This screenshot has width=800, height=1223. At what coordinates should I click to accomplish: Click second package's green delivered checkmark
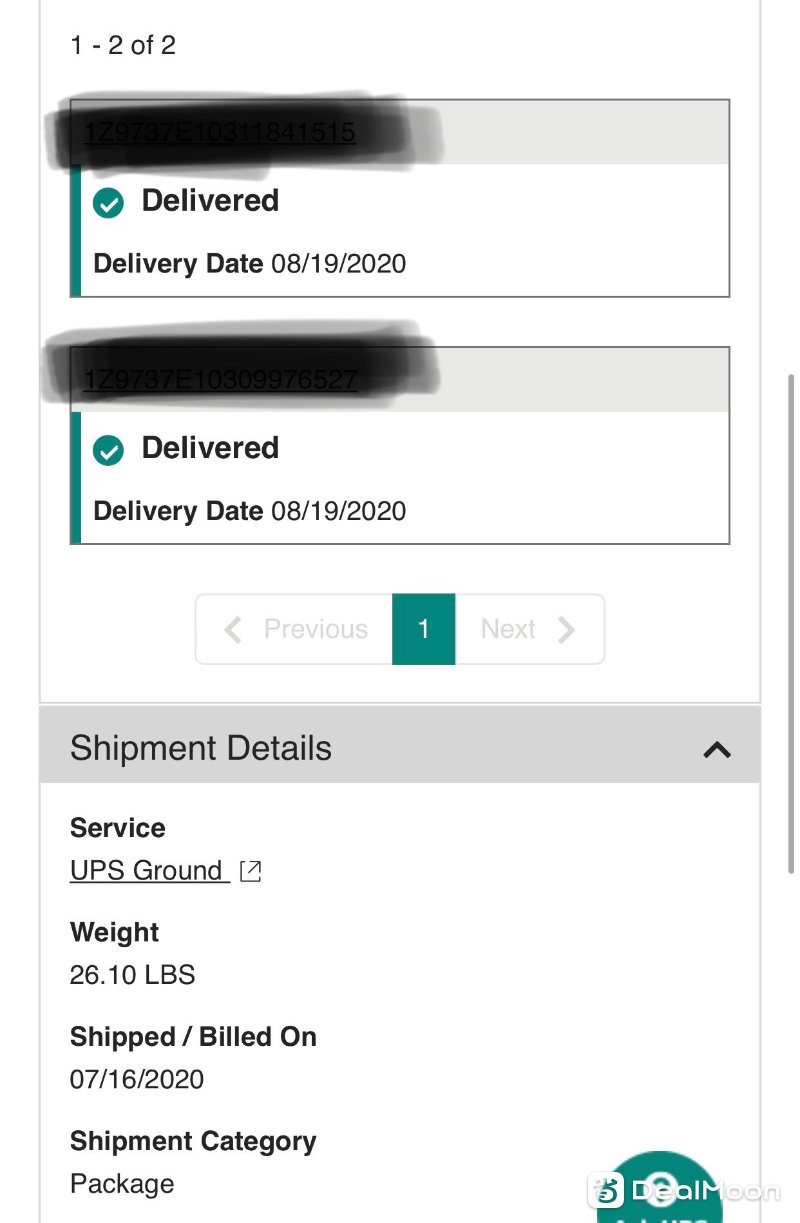point(108,451)
